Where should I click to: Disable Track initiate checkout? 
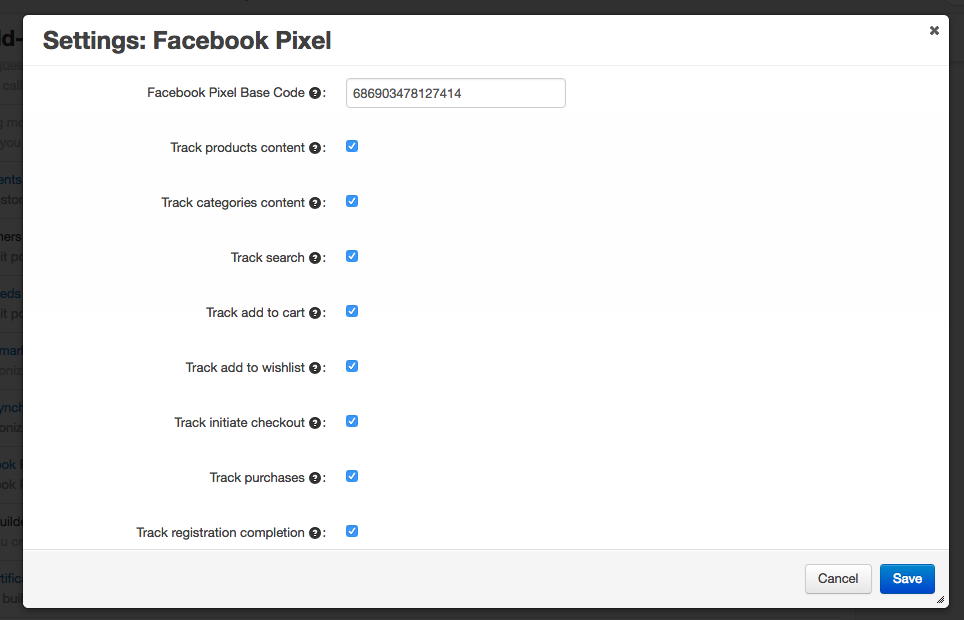coord(352,421)
